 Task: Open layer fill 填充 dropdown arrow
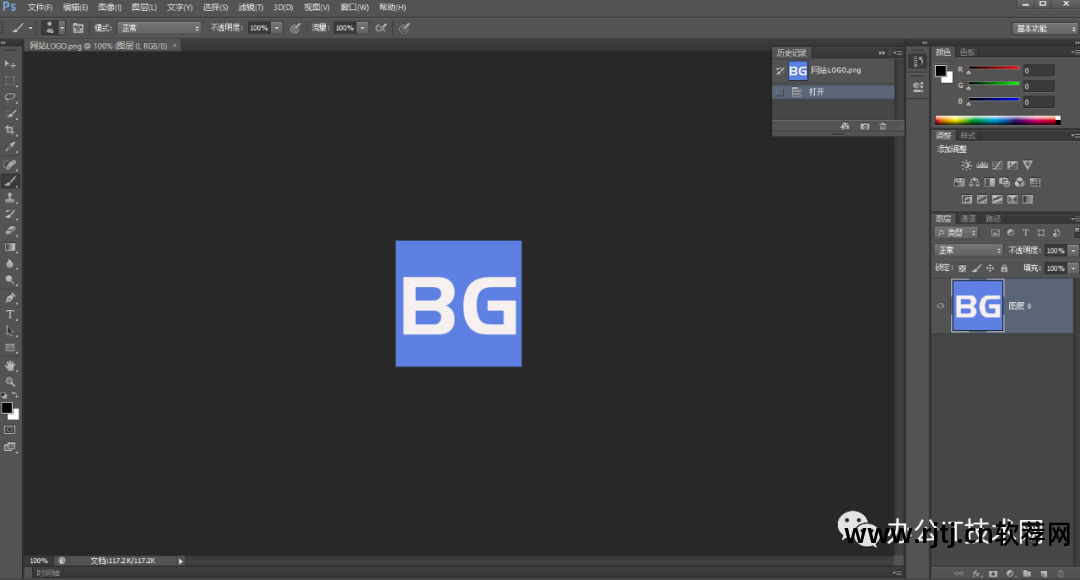1073,268
